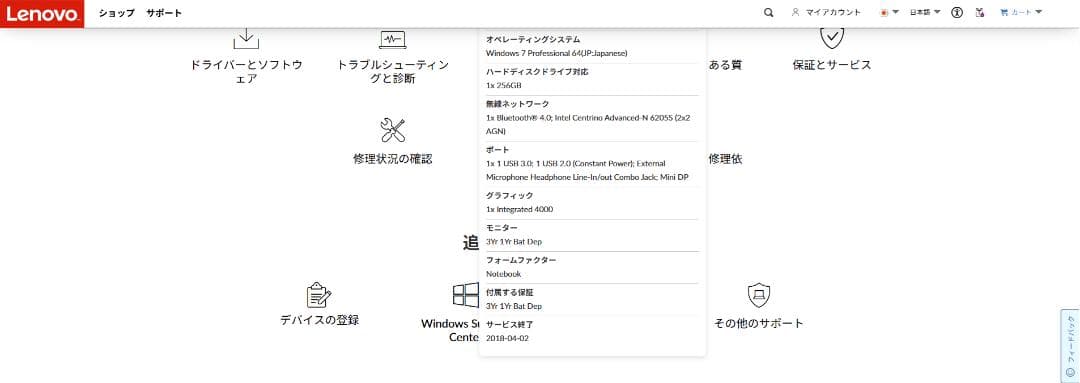
Task: Click 3Yr 1Yr Bat Dep under モニター
Action: coord(513,242)
